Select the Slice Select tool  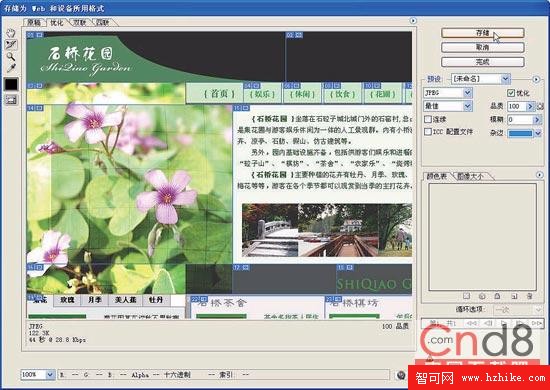pos(11,45)
